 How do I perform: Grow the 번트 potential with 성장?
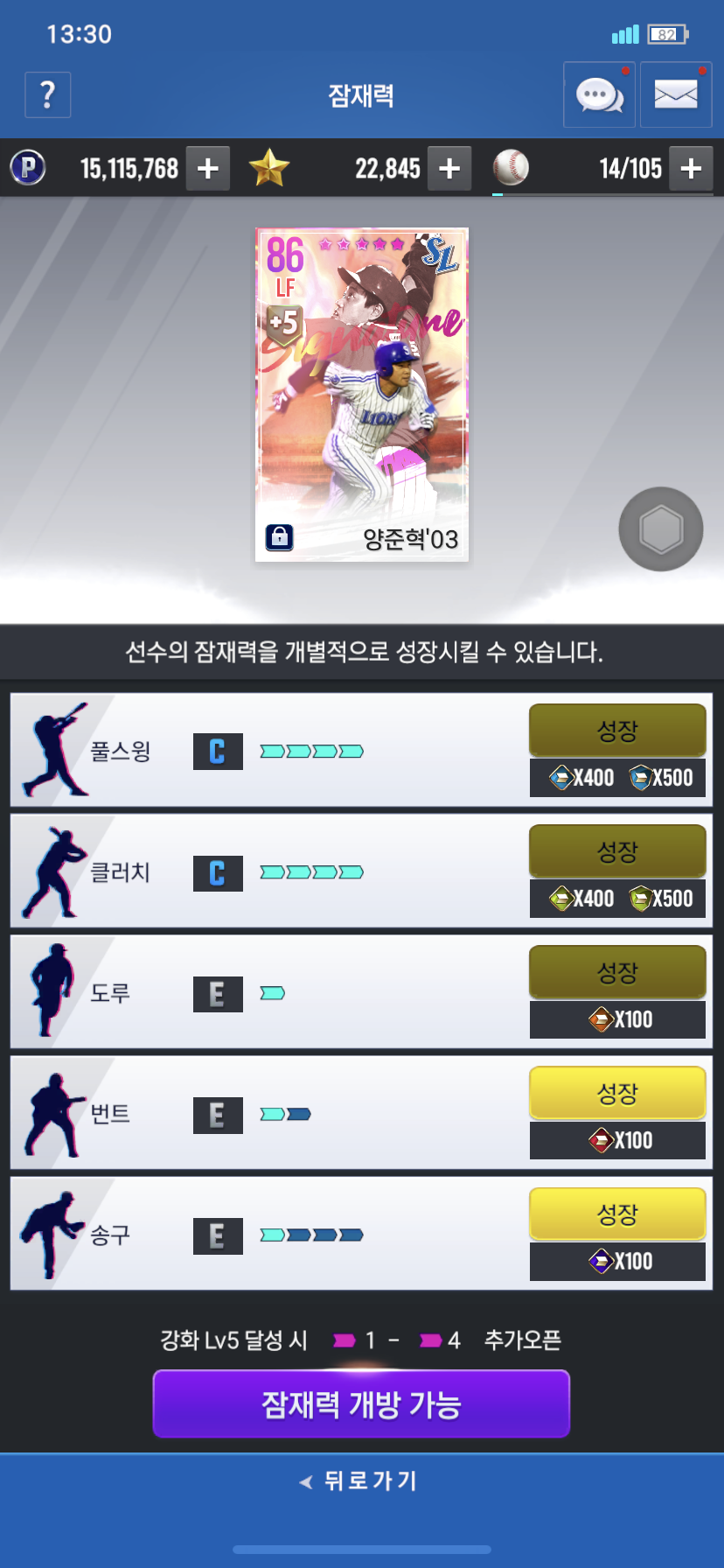(x=617, y=1093)
